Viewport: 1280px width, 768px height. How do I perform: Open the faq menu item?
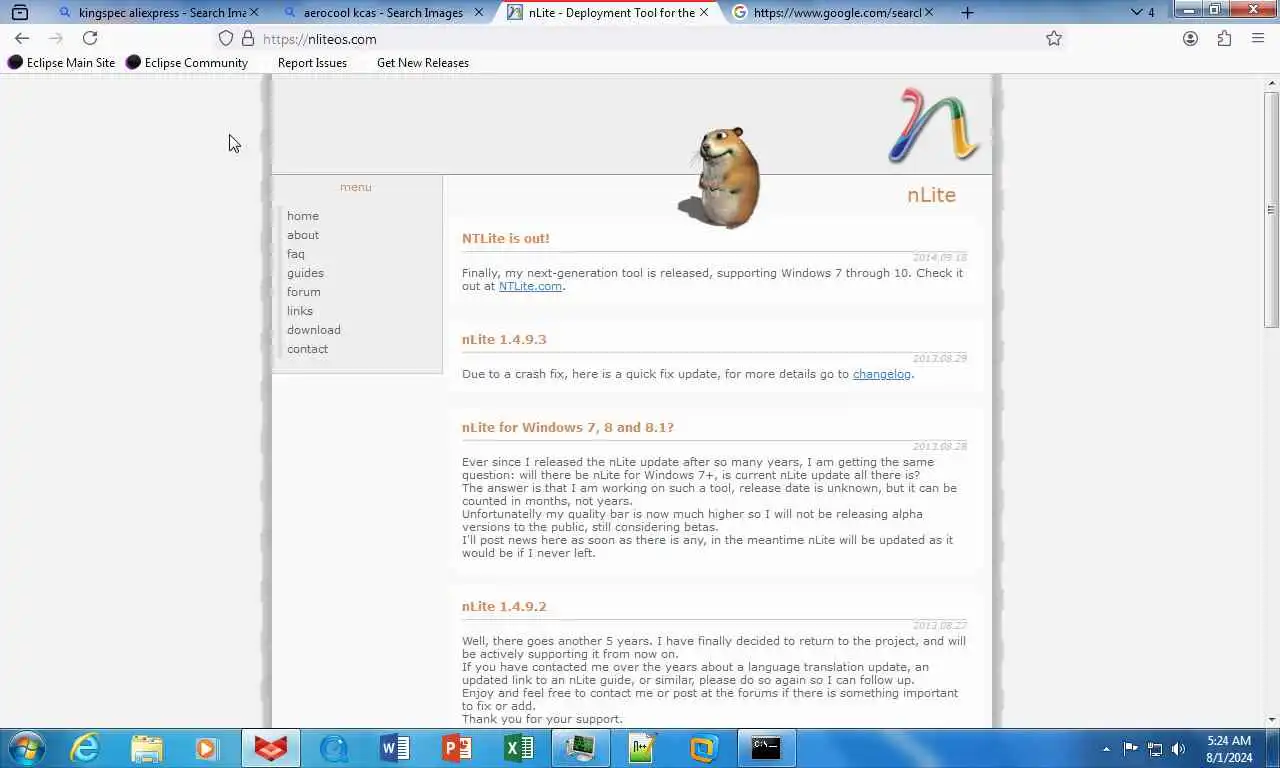pos(296,254)
